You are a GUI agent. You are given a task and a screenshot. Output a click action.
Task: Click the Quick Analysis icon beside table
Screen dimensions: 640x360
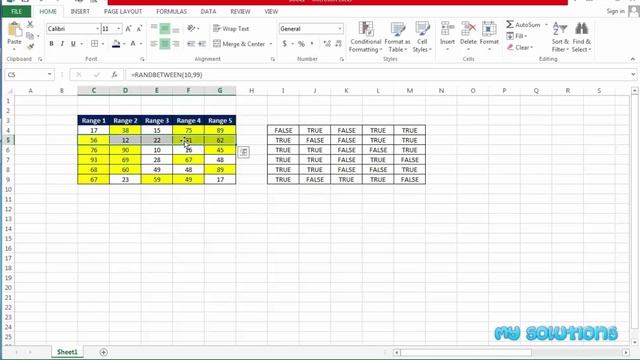[x=244, y=152]
